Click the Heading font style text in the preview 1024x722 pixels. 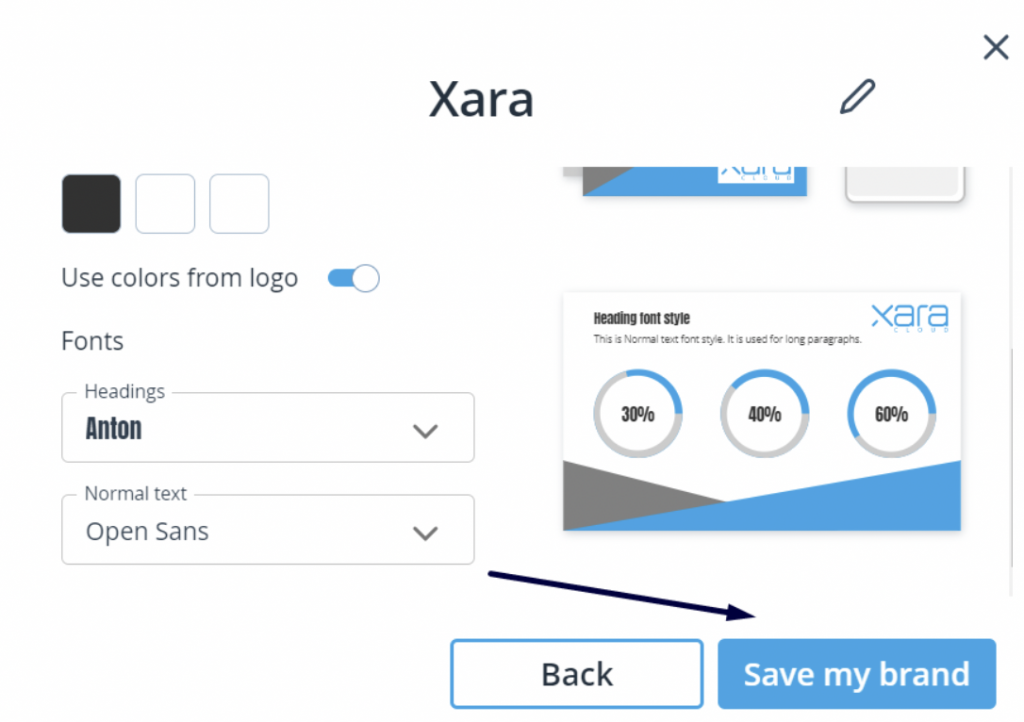pyautogui.click(x=641, y=319)
